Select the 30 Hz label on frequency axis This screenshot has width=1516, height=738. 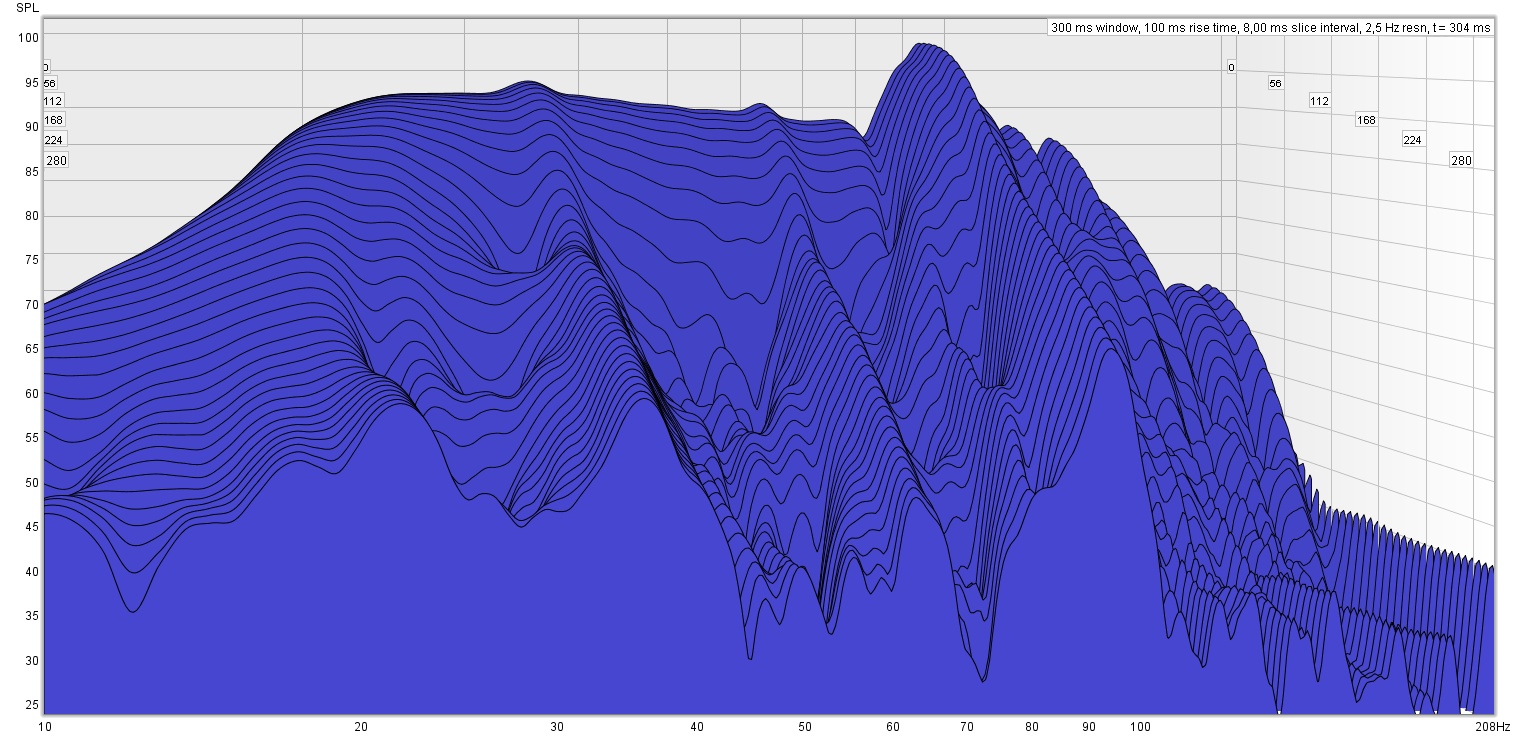point(557,726)
